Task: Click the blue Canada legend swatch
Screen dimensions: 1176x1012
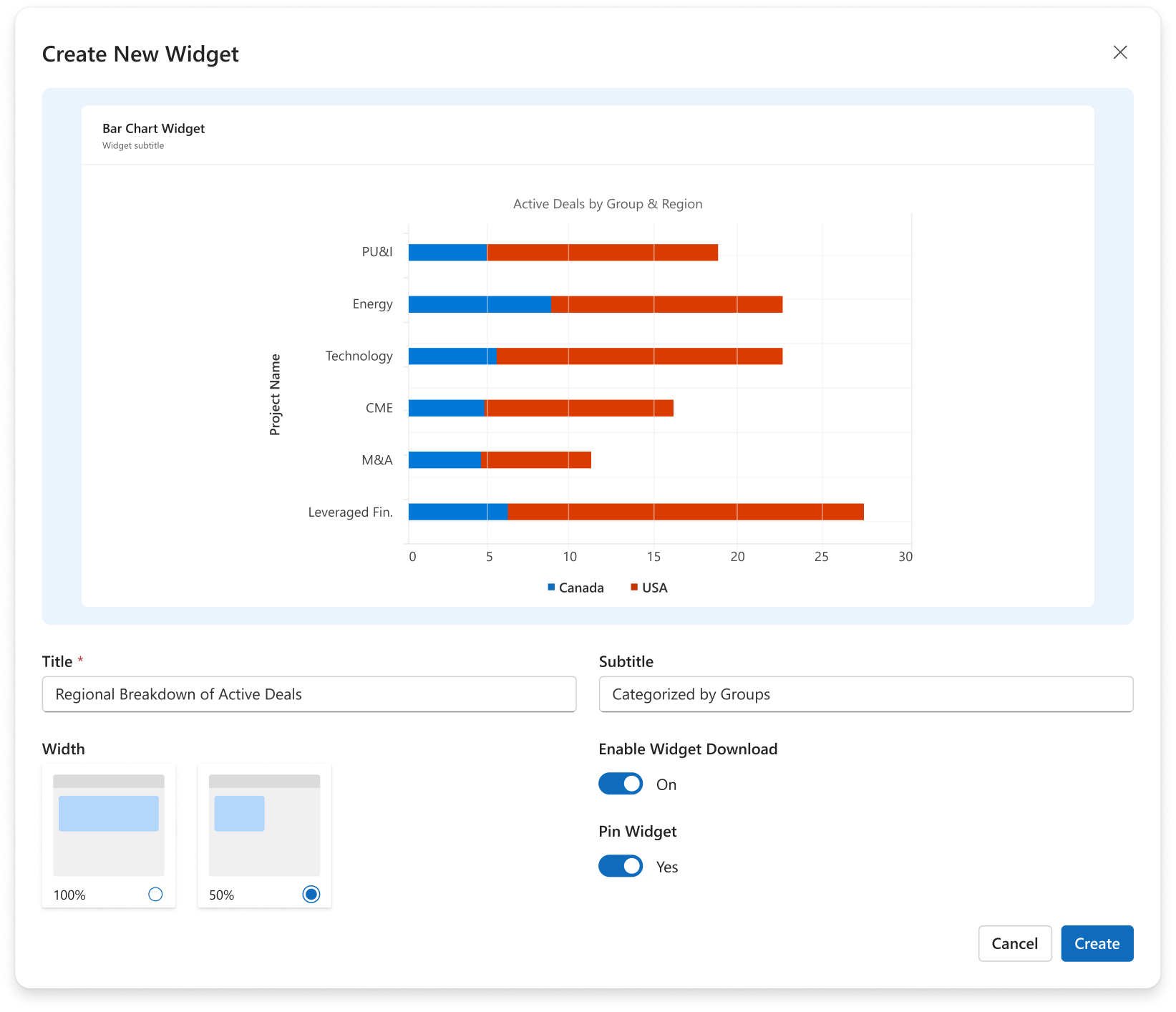Action: pos(551,588)
